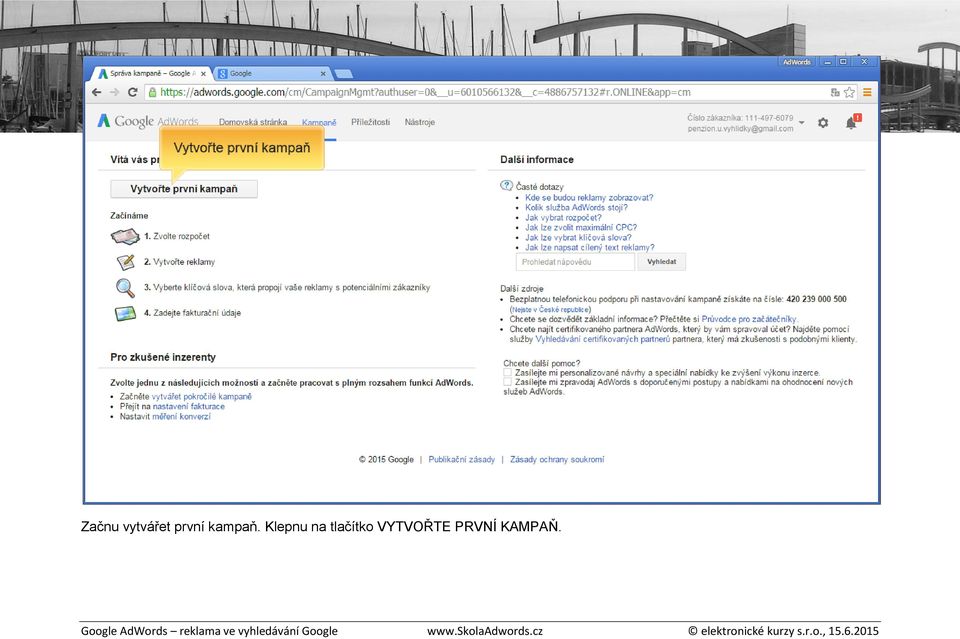Viewport: 960px width, 639px height.
Task: Click the browser address bar URL
Action: click(426, 92)
